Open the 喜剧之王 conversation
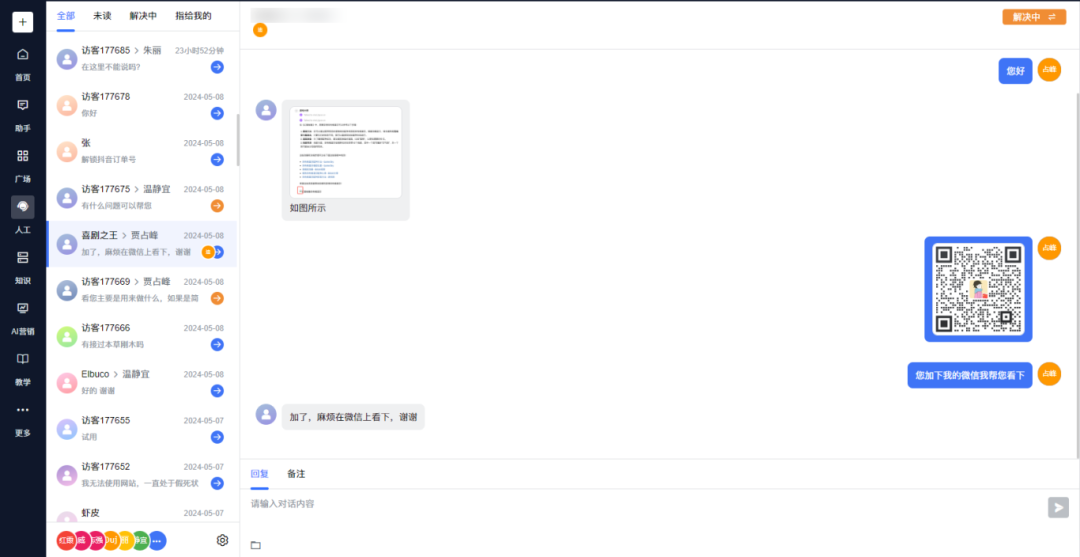The image size is (1080, 557). (x=142, y=244)
